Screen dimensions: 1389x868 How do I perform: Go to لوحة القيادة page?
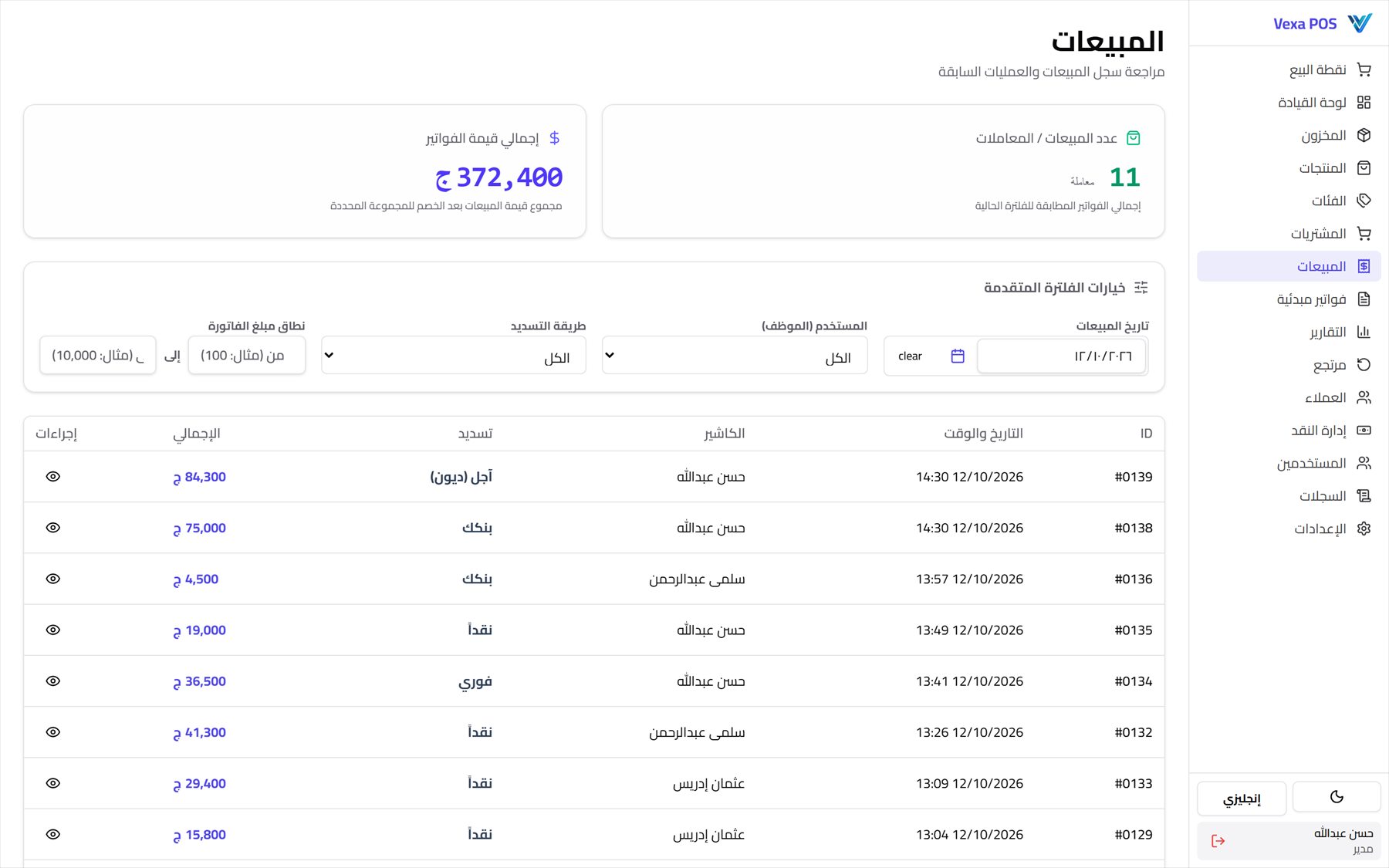coord(1289,103)
